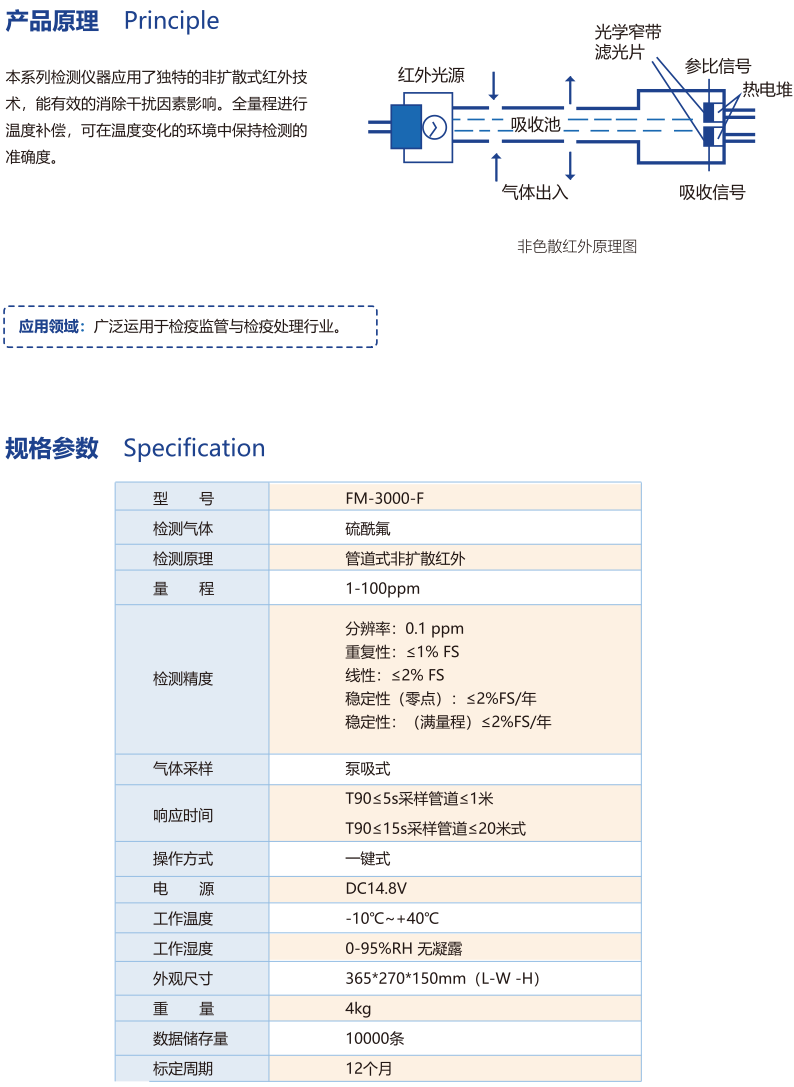Click the 气体出入 label below the diagram

coord(534,192)
